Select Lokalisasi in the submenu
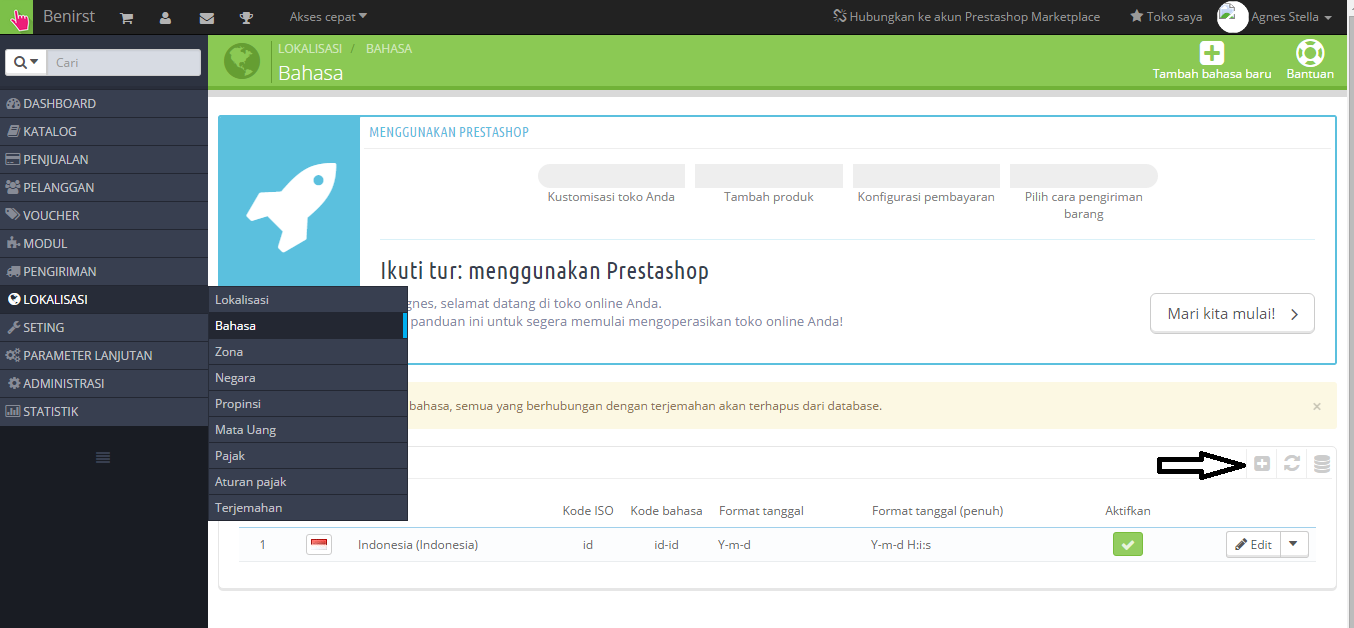1354x628 pixels. 308,299
